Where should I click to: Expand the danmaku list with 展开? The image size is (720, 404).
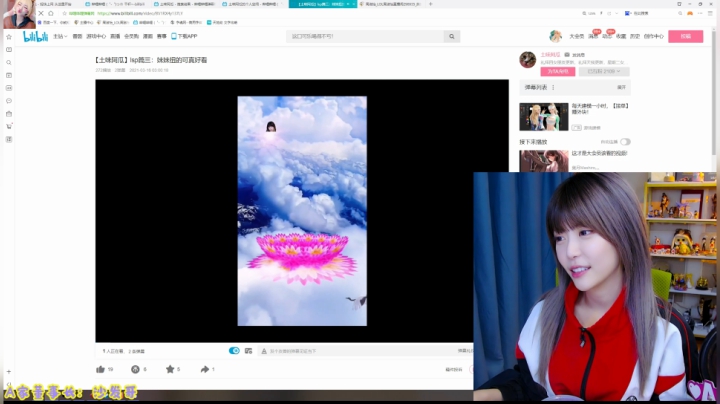(621, 87)
